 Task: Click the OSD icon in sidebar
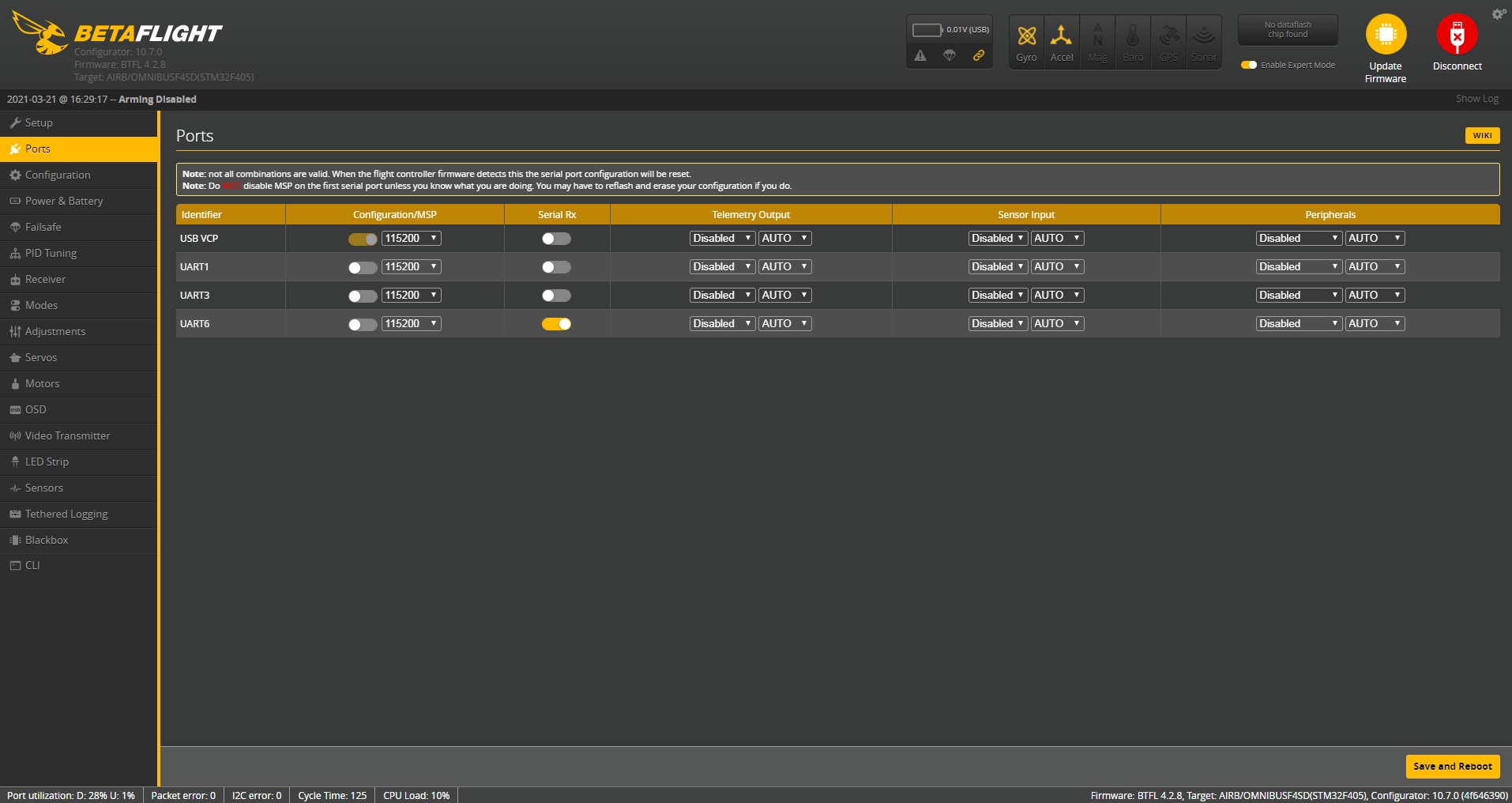pyautogui.click(x=15, y=409)
